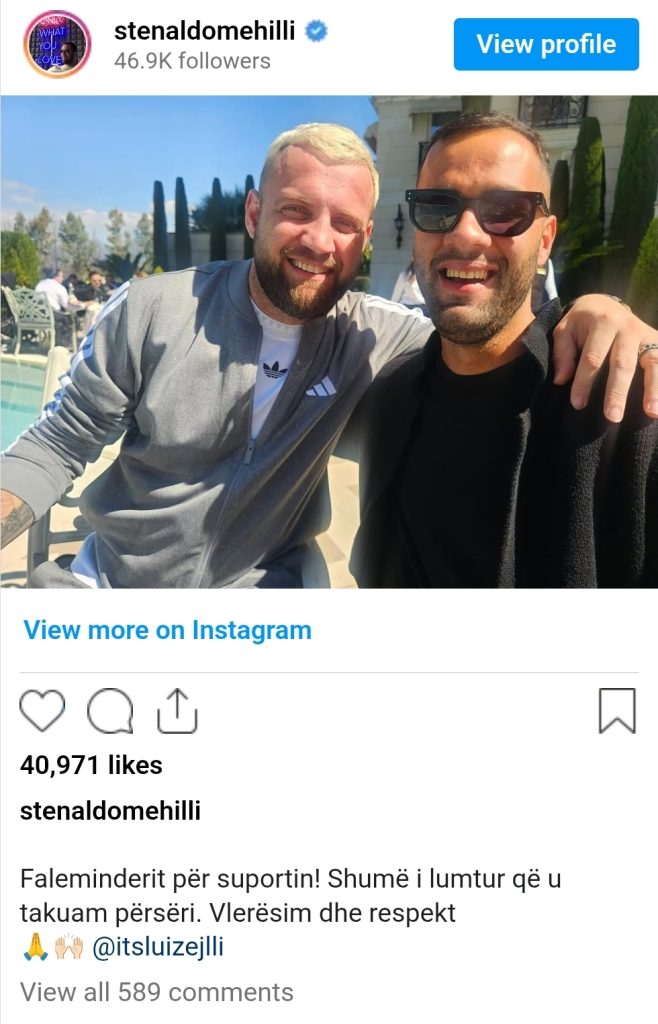658x1024 pixels.
Task: Open comments via the speech bubble icon
Action: pos(110,711)
